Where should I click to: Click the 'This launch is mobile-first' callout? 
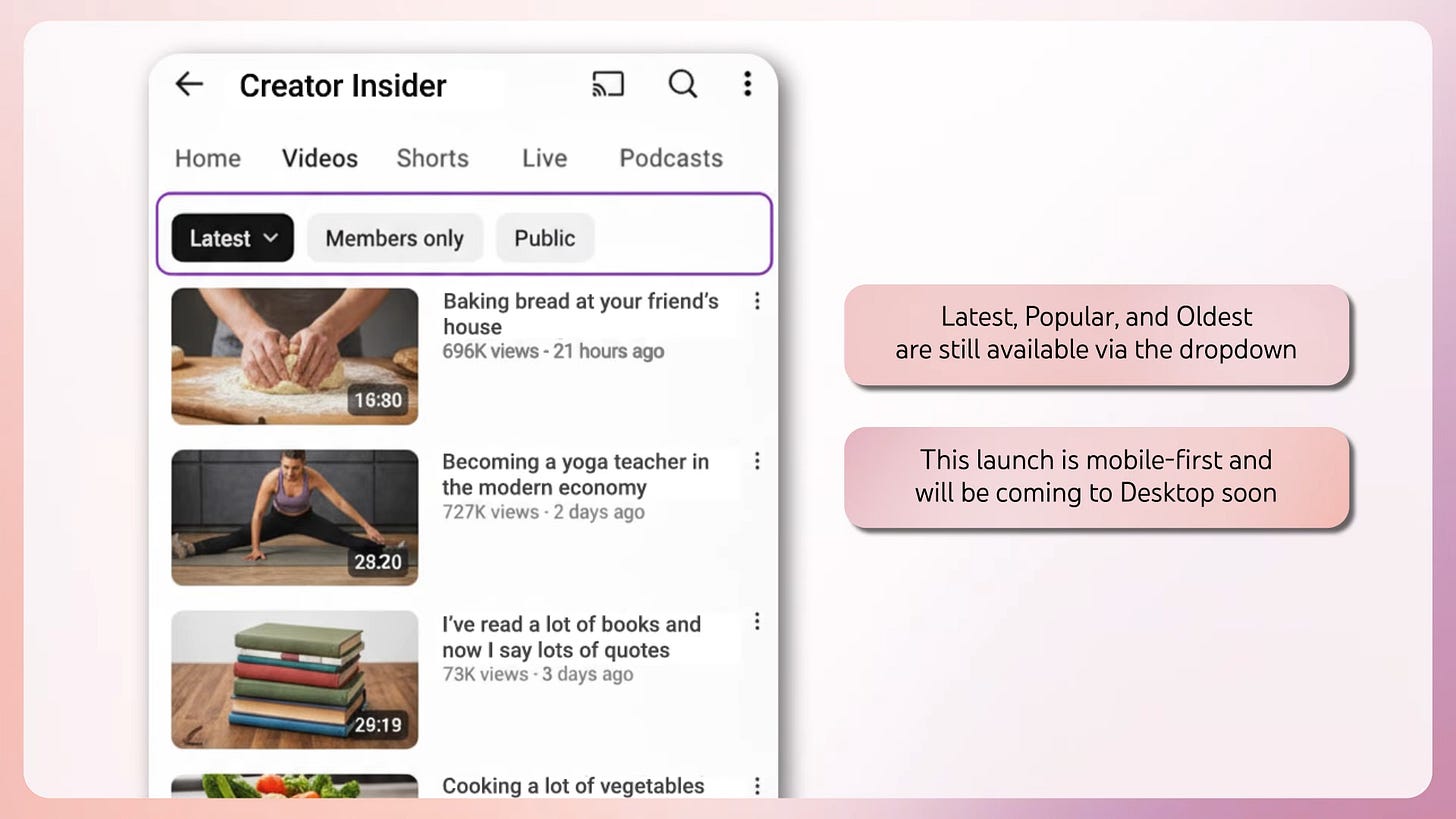[1097, 477]
